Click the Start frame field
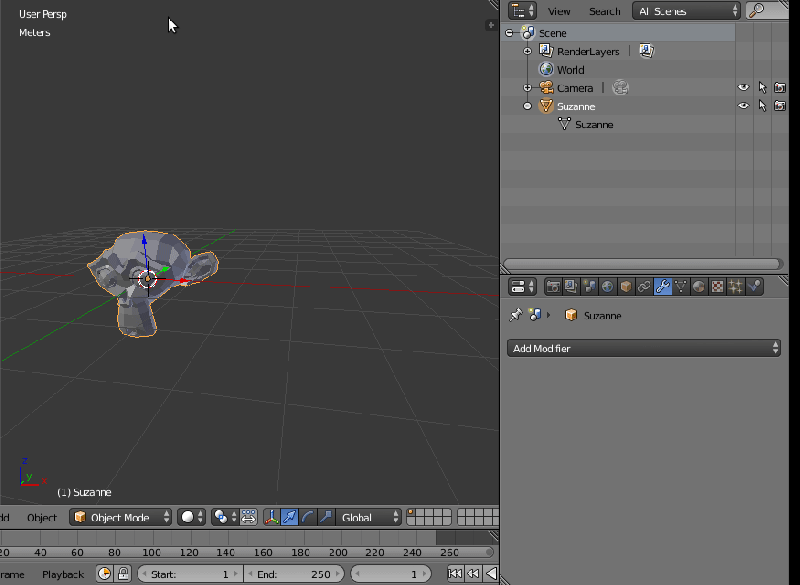The height and width of the screenshot is (585, 800). click(x=190, y=574)
